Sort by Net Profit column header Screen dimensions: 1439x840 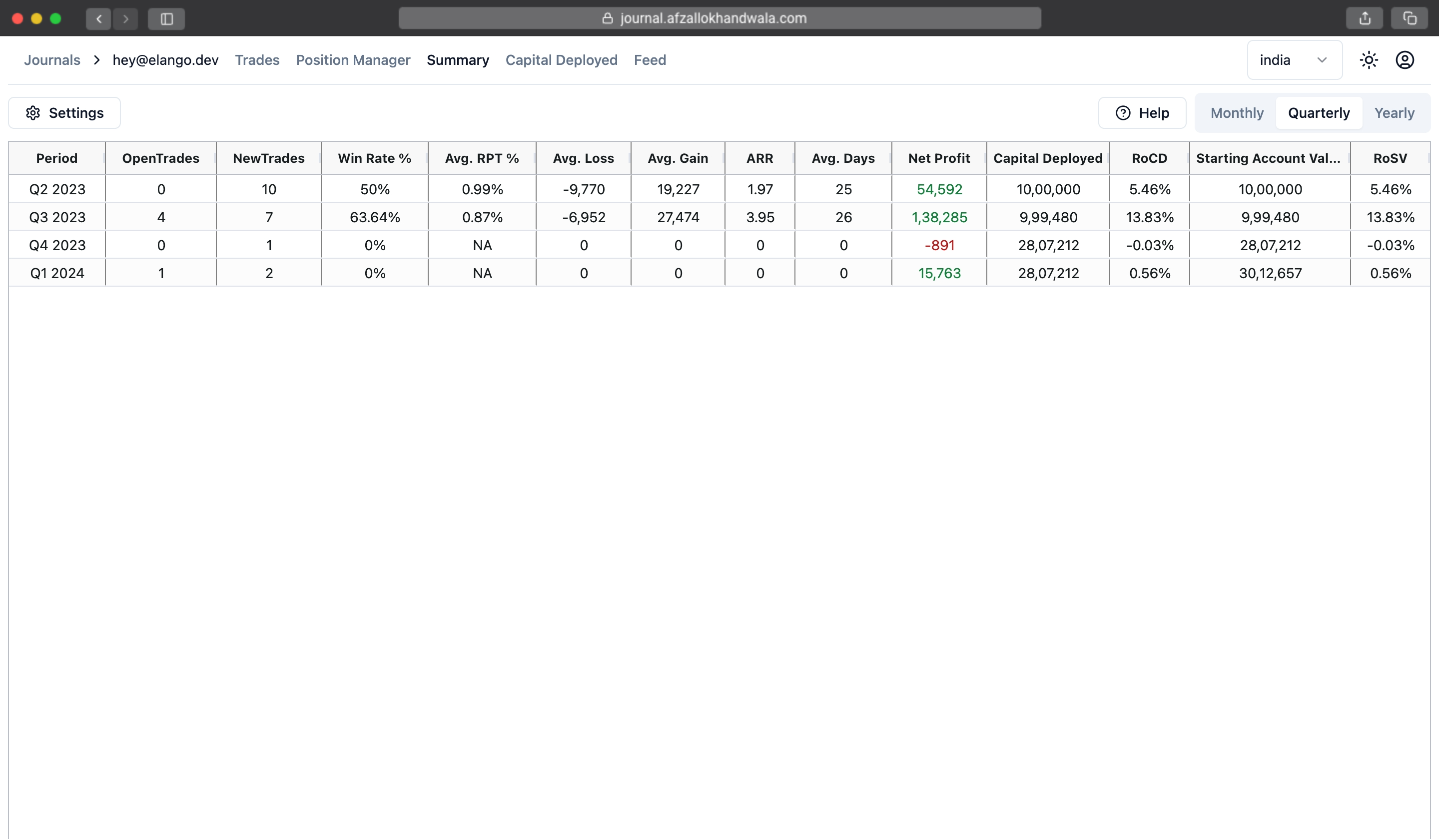[x=938, y=158]
